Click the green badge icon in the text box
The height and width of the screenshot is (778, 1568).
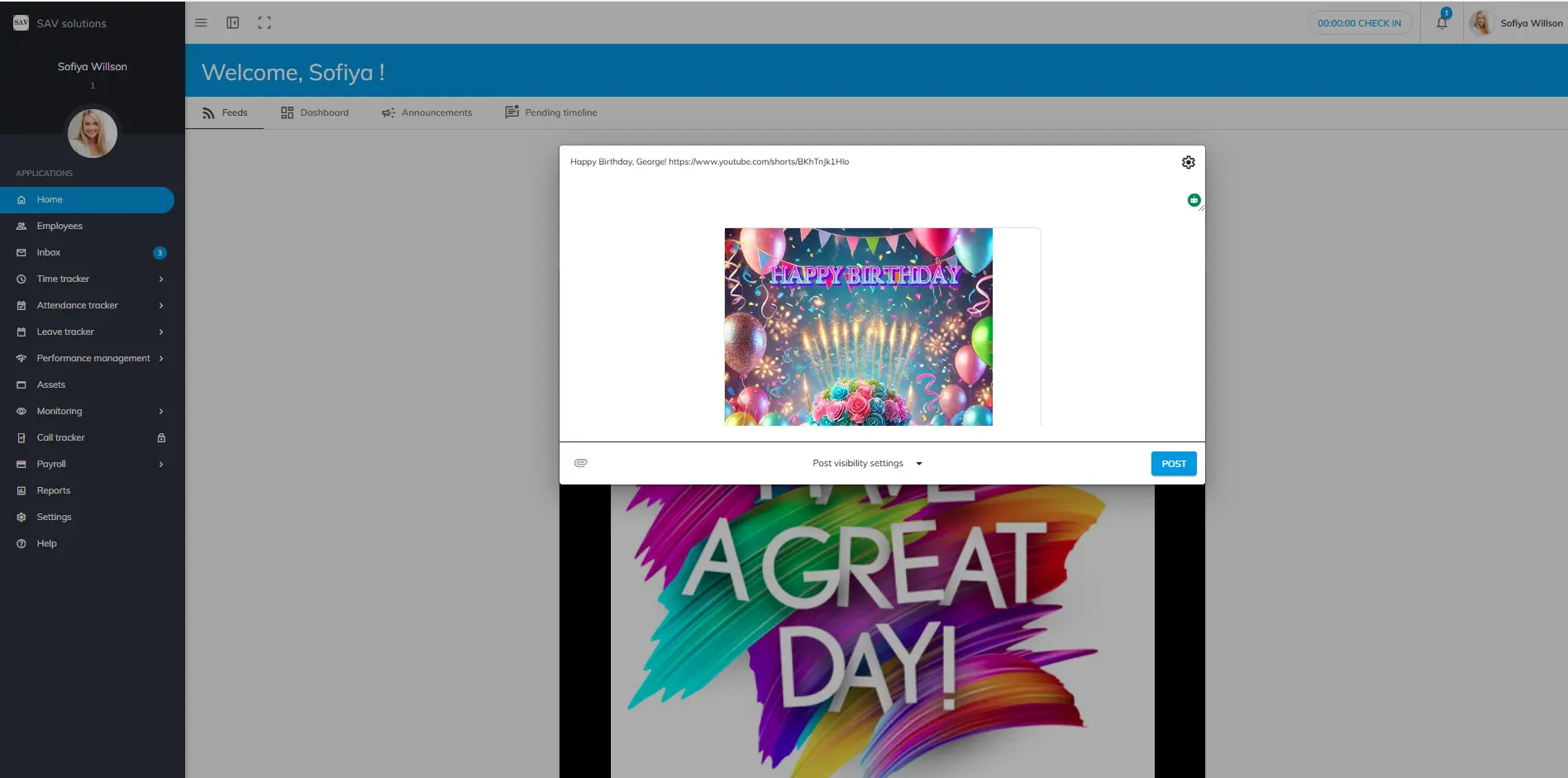click(1194, 200)
